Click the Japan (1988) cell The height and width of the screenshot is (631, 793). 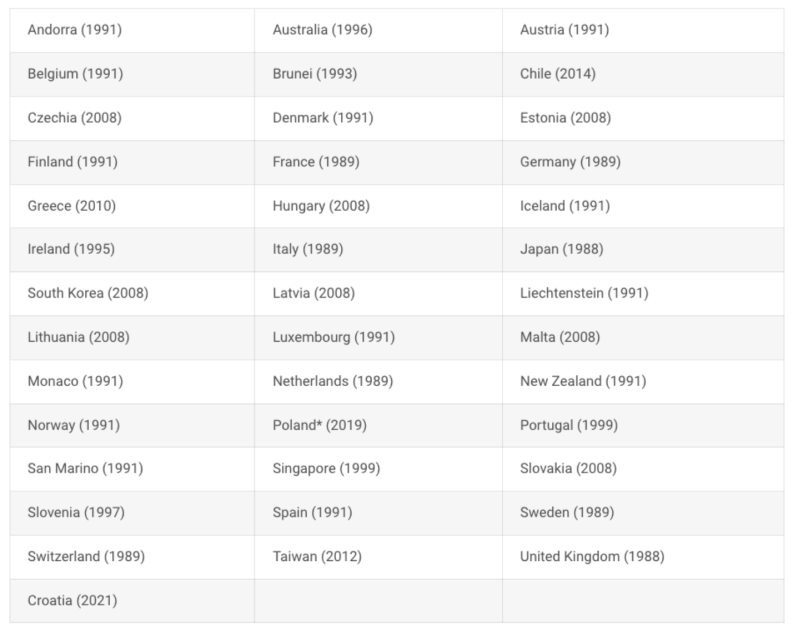(562, 249)
